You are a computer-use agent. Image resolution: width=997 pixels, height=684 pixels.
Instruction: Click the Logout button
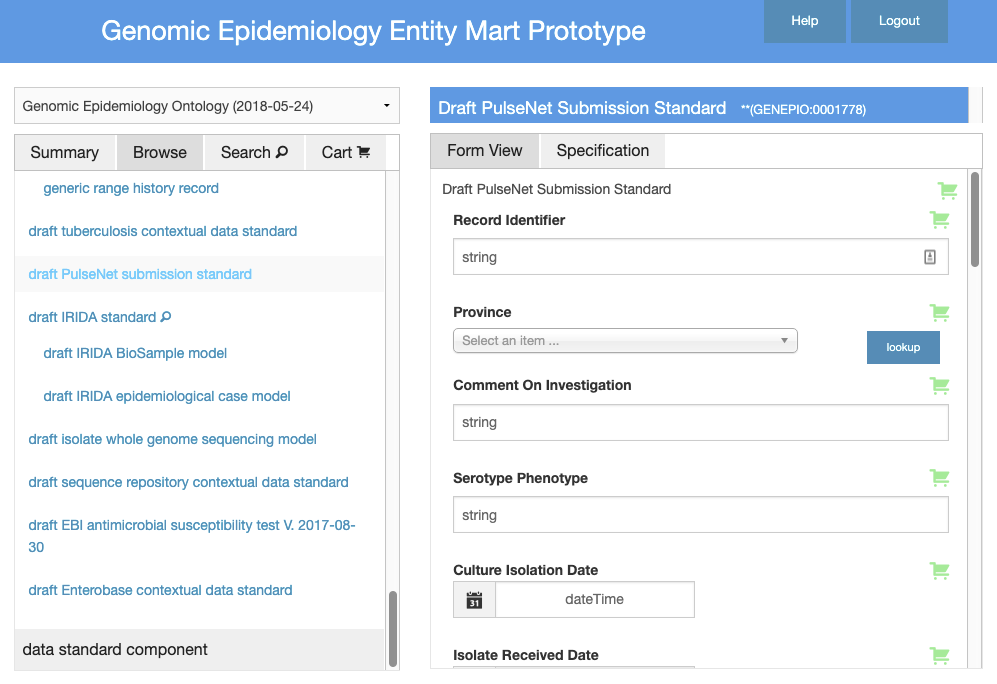click(x=898, y=21)
